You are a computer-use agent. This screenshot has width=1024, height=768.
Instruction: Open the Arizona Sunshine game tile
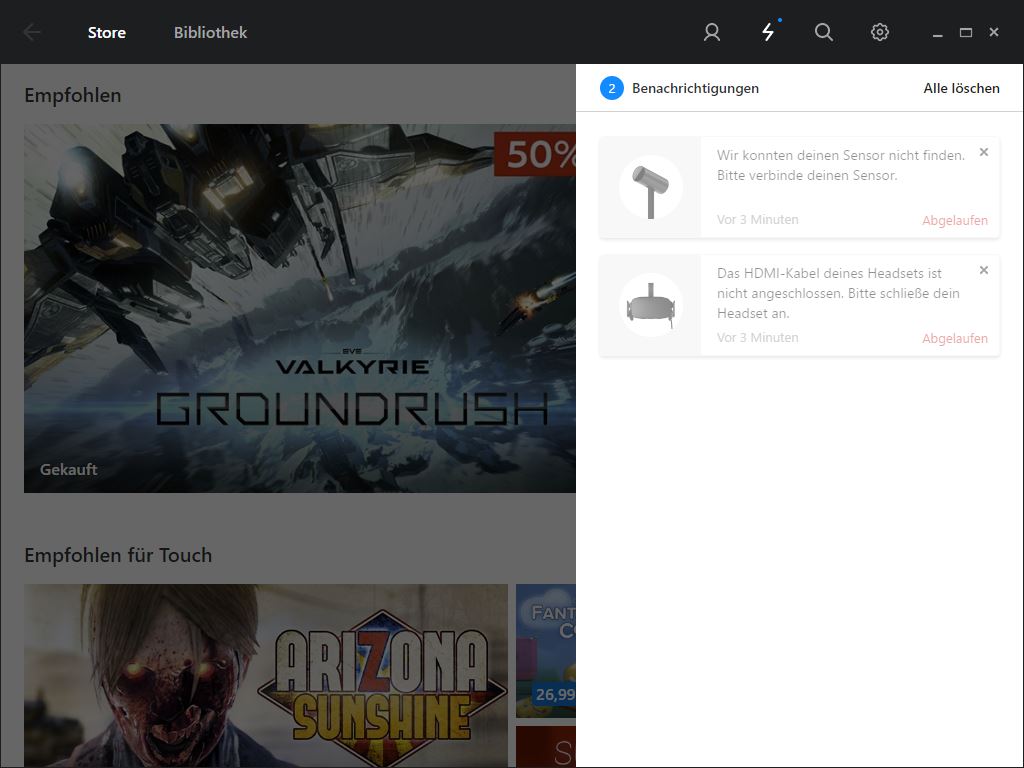[x=266, y=676]
